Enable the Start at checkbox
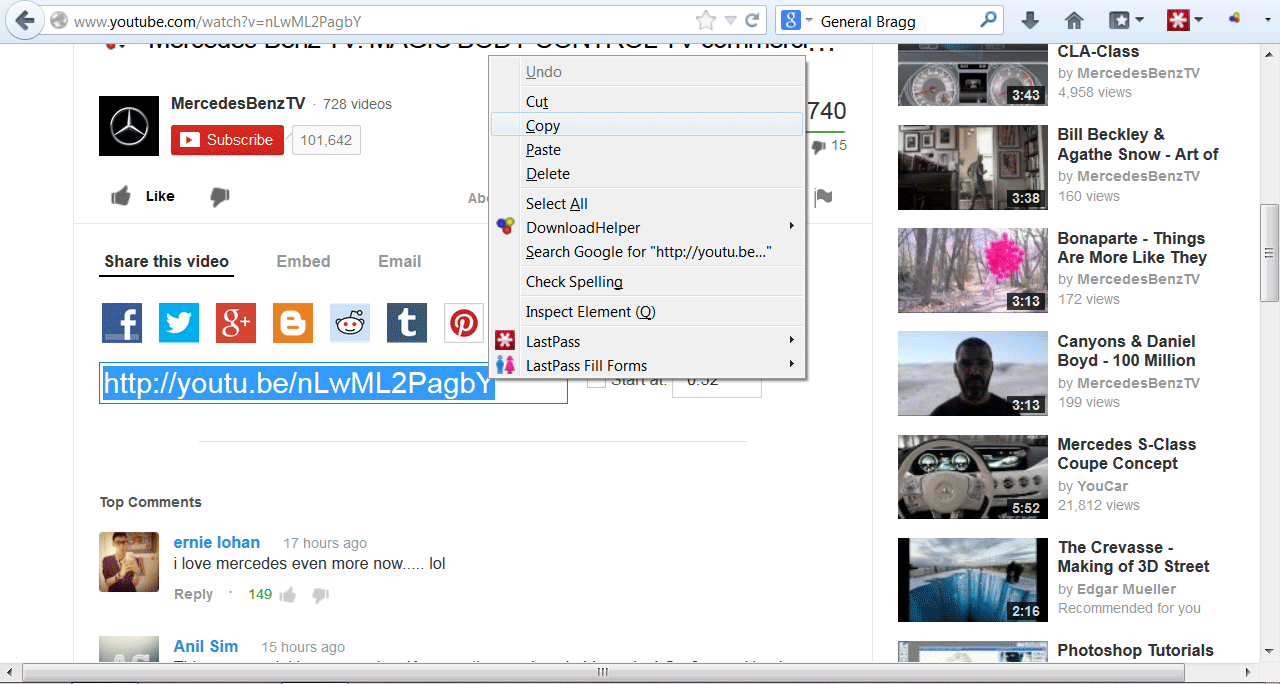1280x684 pixels. 596,381
